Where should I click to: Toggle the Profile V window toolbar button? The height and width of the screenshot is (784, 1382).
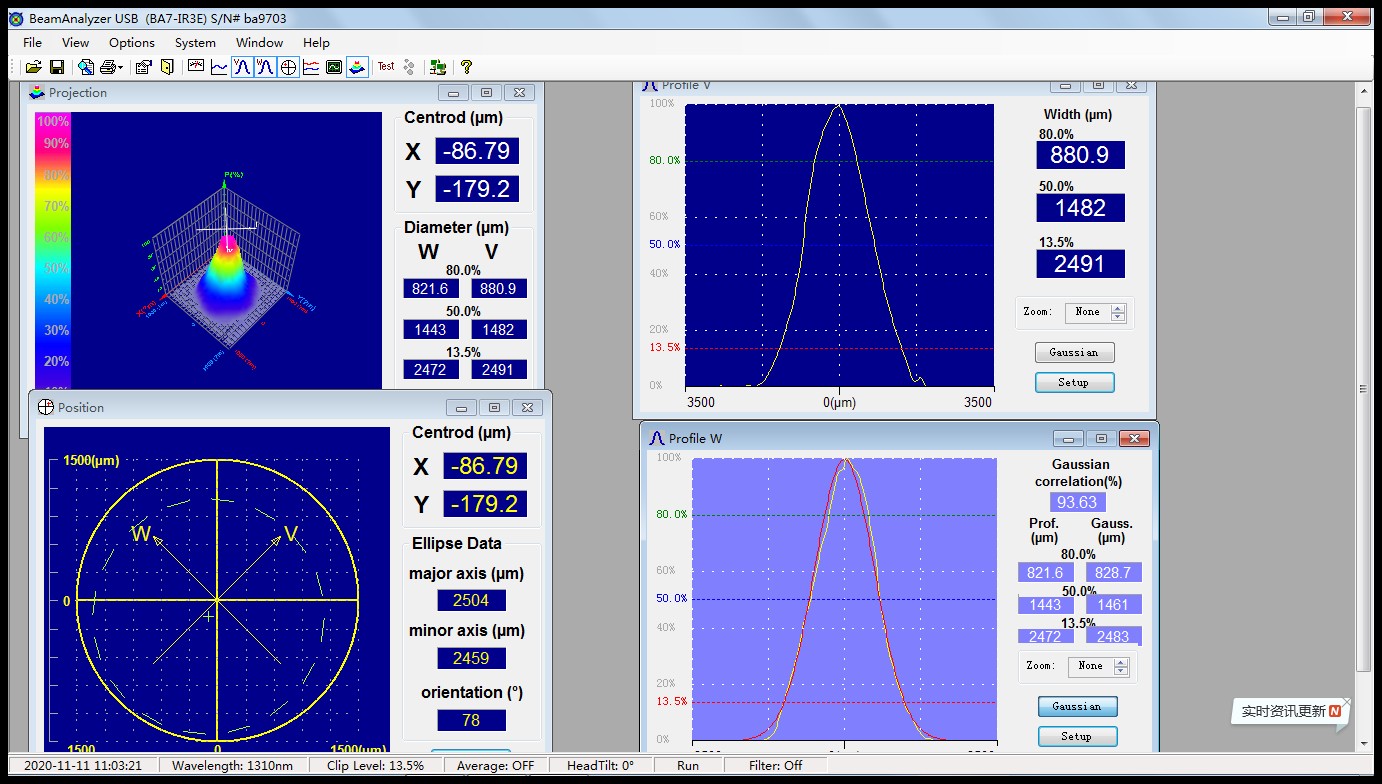point(242,67)
